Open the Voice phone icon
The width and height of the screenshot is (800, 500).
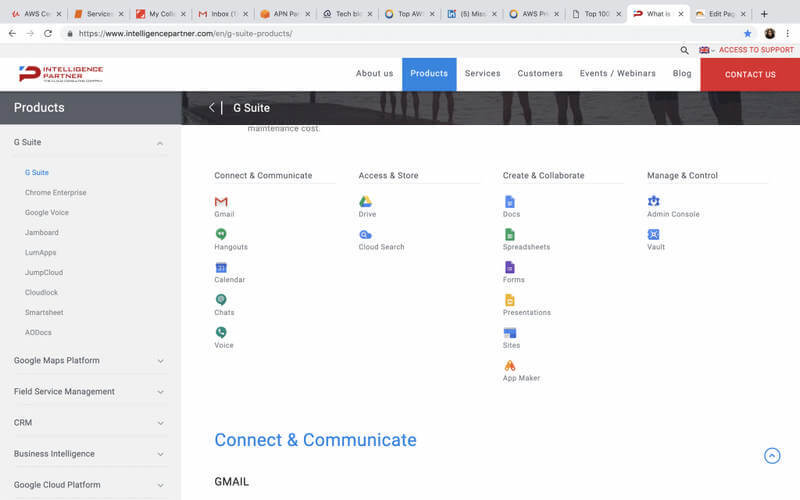[221, 333]
